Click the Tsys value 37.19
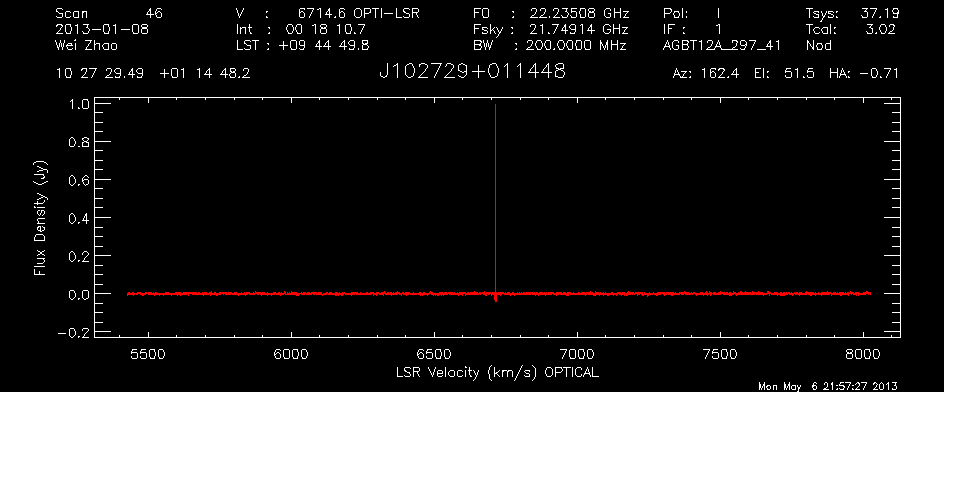This screenshot has width=962, height=490. tap(880, 13)
